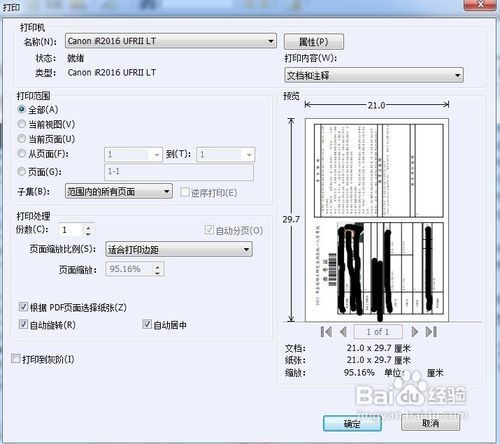Select 当前视图(V) radio button
This screenshot has height=444, width=500.
(21, 124)
